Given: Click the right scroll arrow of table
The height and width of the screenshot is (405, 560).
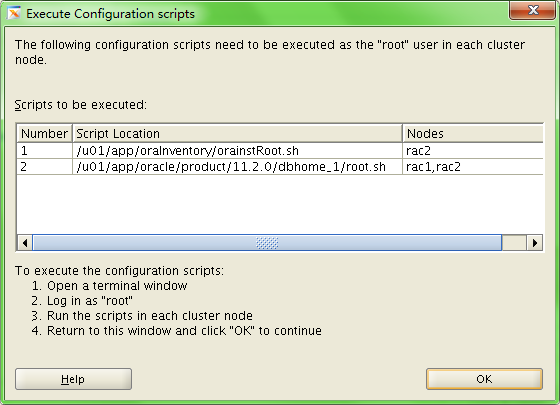Looking at the screenshot, I should click(535, 243).
